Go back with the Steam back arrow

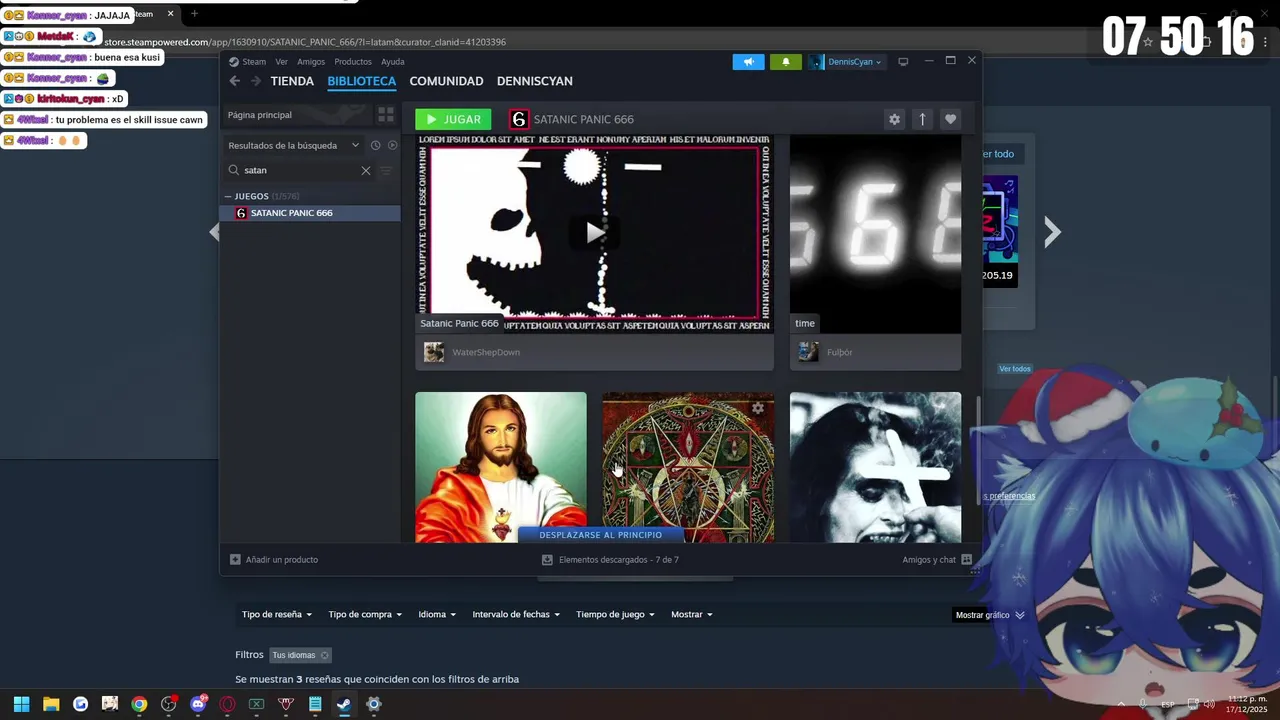[x=235, y=81]
